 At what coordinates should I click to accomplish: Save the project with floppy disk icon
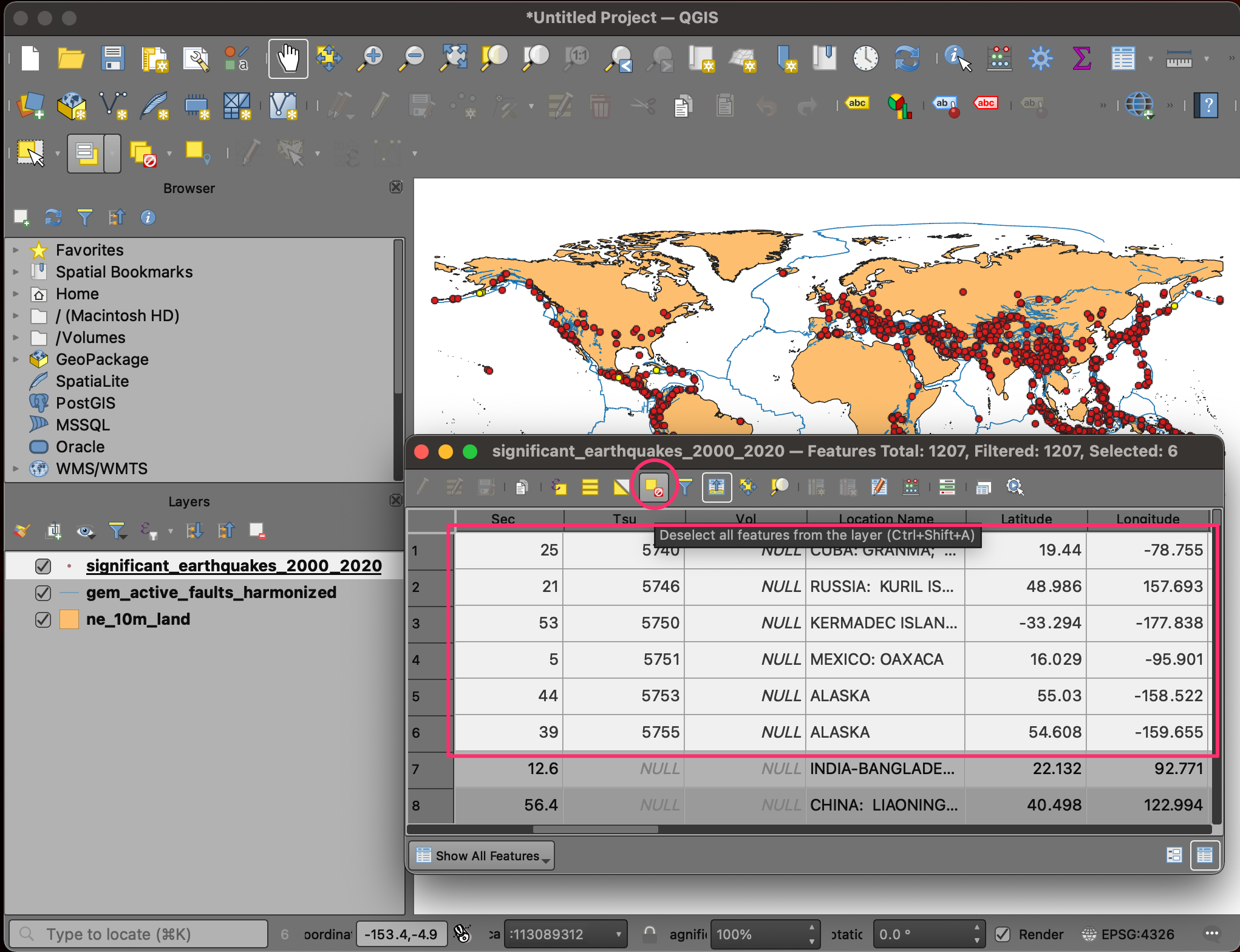coord(113,59)
